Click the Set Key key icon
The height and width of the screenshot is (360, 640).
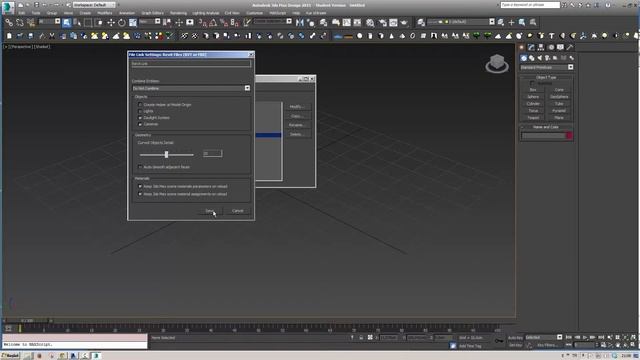point(499,340)
